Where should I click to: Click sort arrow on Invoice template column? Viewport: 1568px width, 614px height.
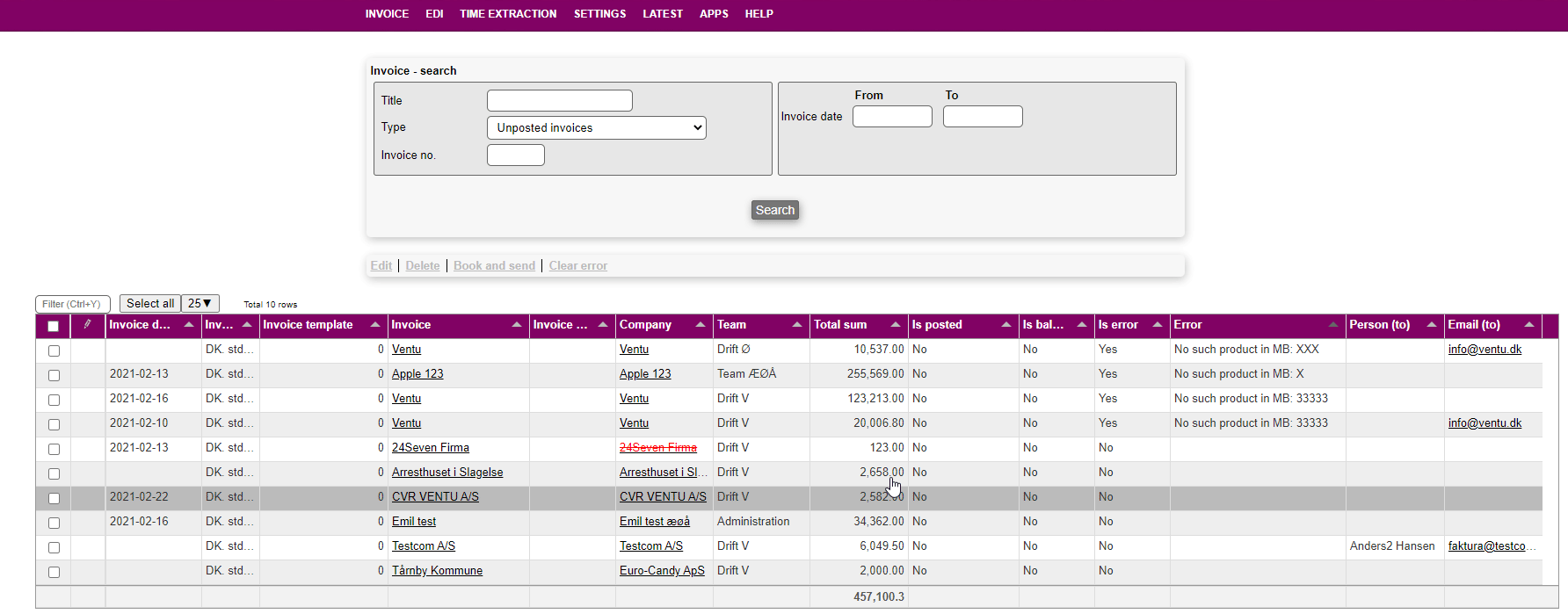tap(375, 325)
